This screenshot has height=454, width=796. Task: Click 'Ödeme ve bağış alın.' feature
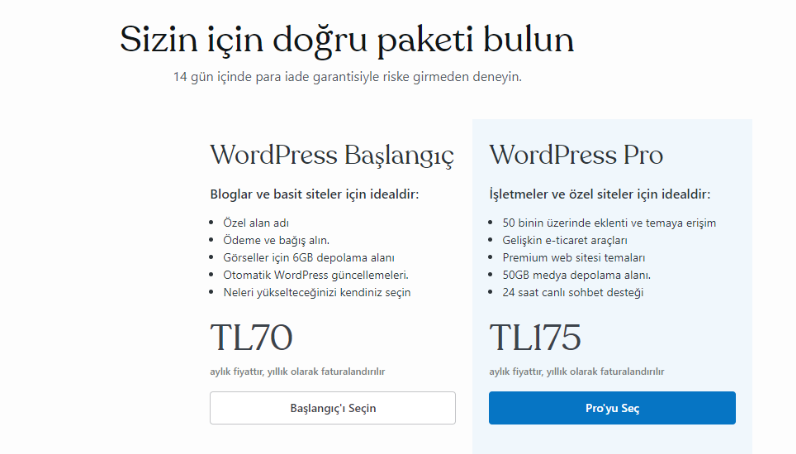276,240
